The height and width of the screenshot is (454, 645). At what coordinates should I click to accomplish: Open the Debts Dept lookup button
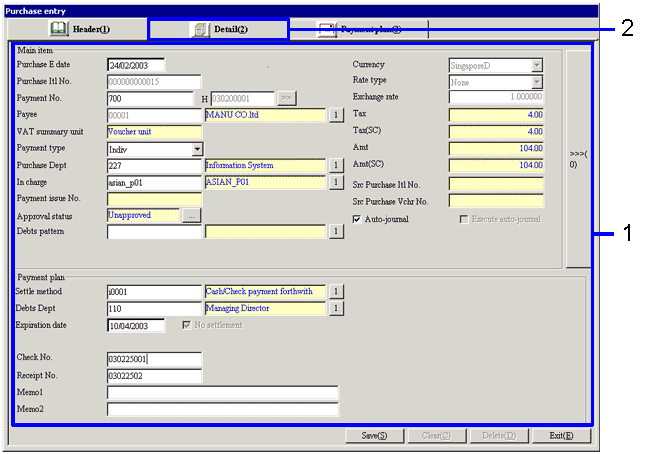click(x=336, y=309)
